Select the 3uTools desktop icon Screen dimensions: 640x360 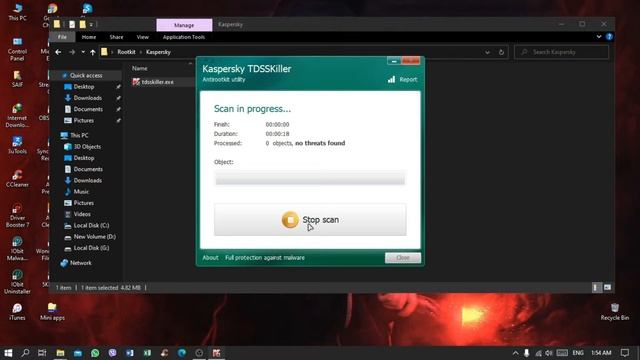17,145
